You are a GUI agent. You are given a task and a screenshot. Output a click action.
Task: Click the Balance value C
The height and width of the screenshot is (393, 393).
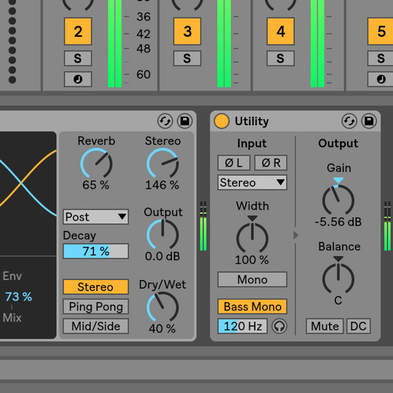click(x=338, y=301)
